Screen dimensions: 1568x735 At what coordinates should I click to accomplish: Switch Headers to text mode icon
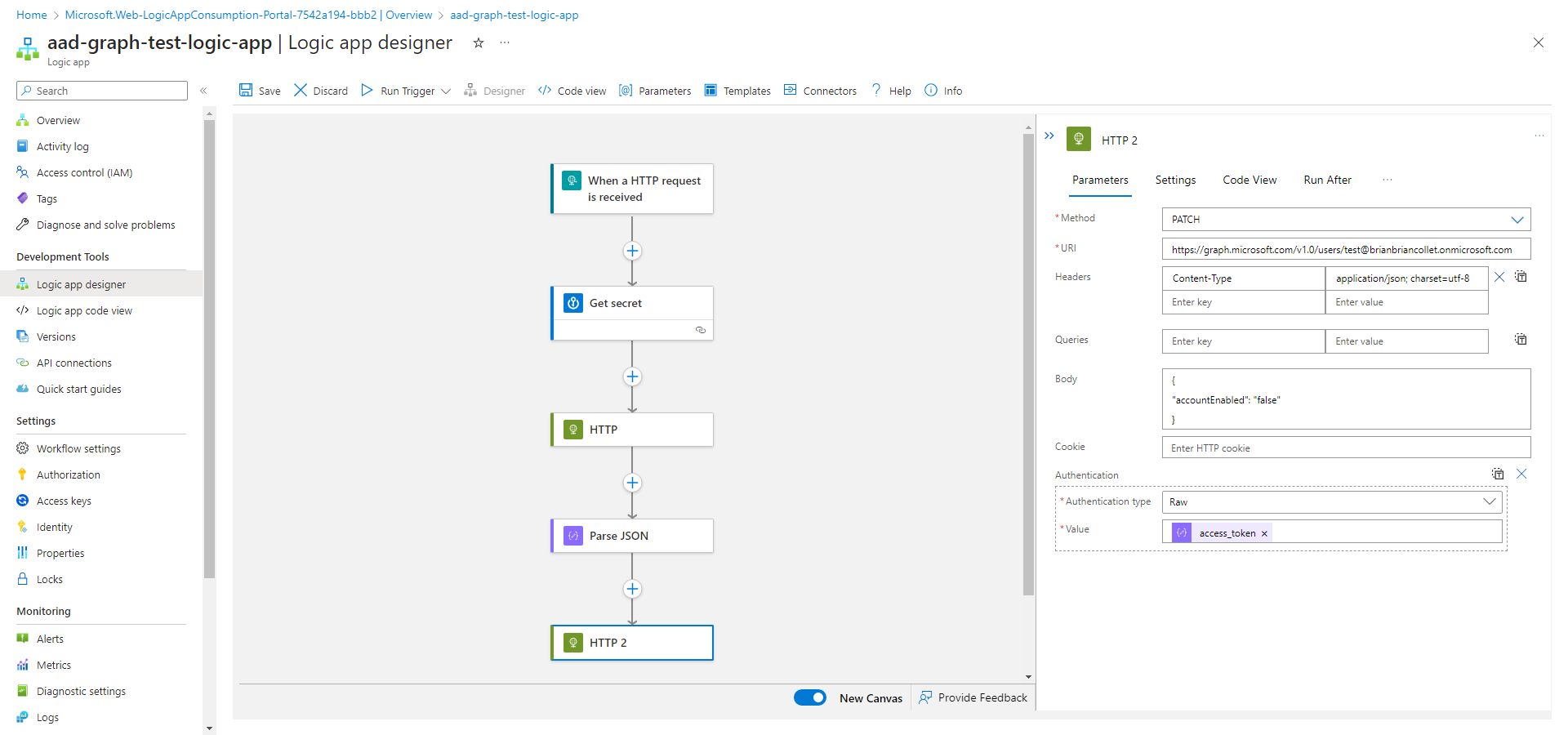[1521, 277]
